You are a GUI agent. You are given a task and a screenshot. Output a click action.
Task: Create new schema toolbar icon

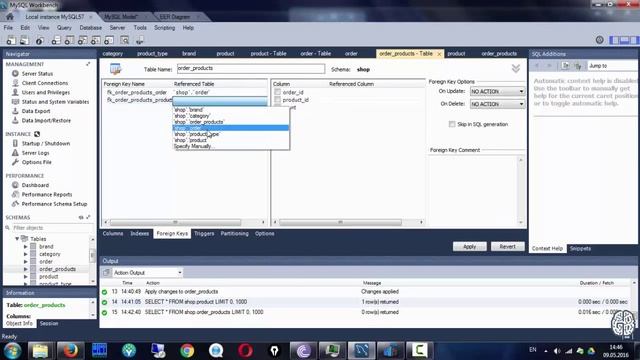click(56, 40)
